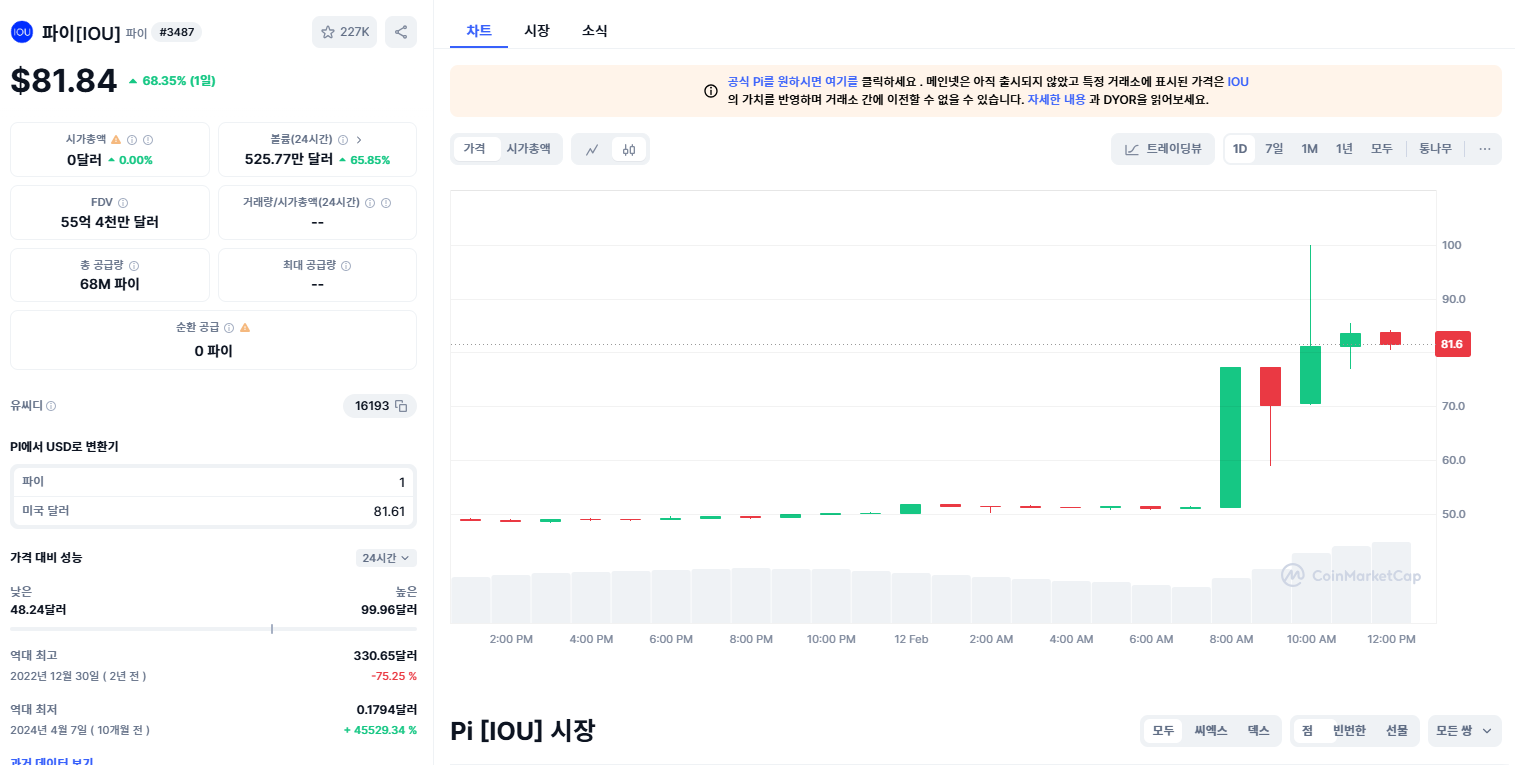This screenshot has width=1515, height=765.
Task: Click the info icon next to 유씨디
Action: coord(51,406)
